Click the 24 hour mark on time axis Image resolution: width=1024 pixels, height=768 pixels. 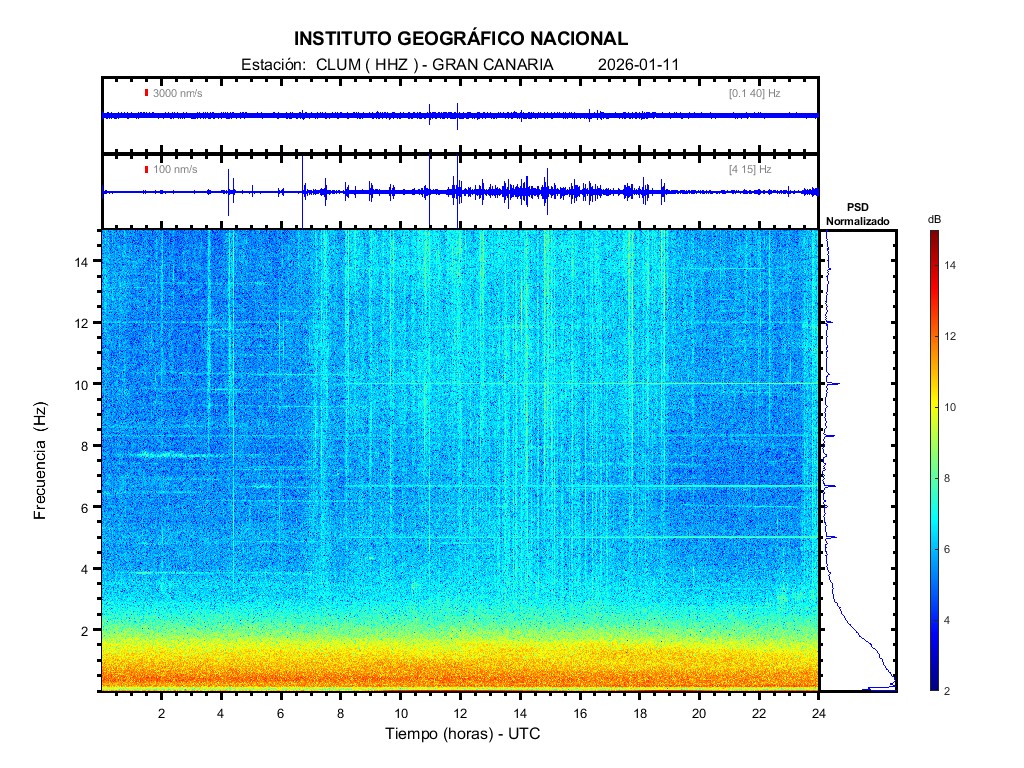[x=819, y=712]
